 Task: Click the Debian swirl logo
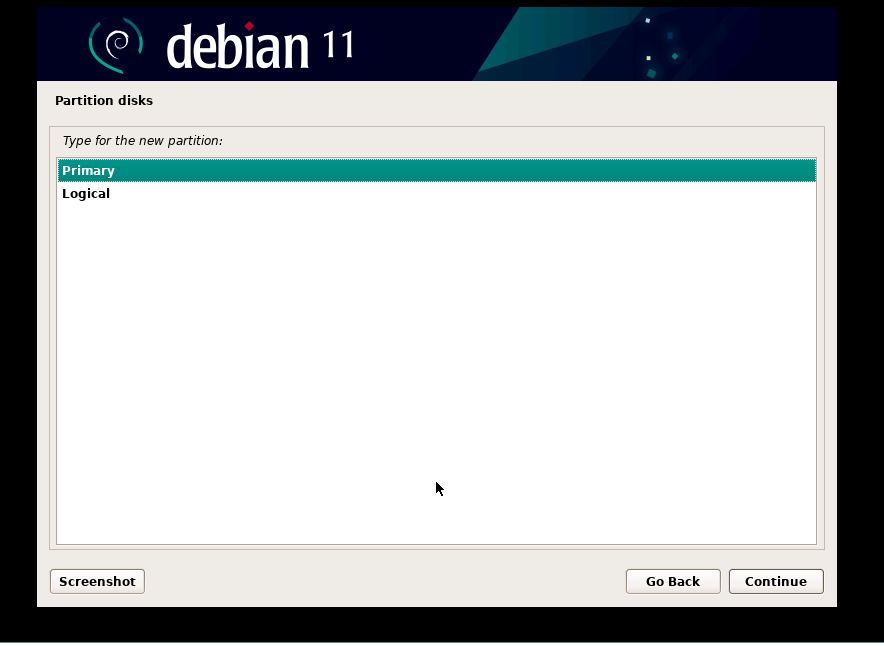[116, 45]
